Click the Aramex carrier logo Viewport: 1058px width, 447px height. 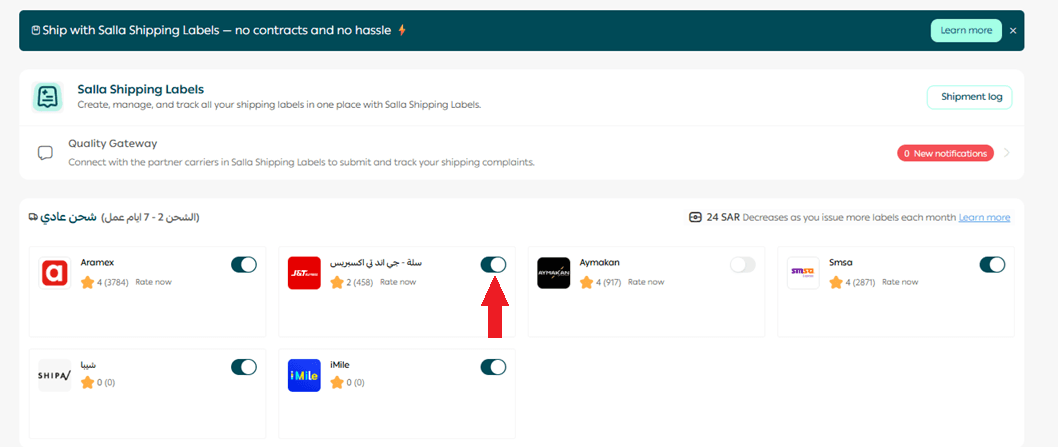click(55, 273)
